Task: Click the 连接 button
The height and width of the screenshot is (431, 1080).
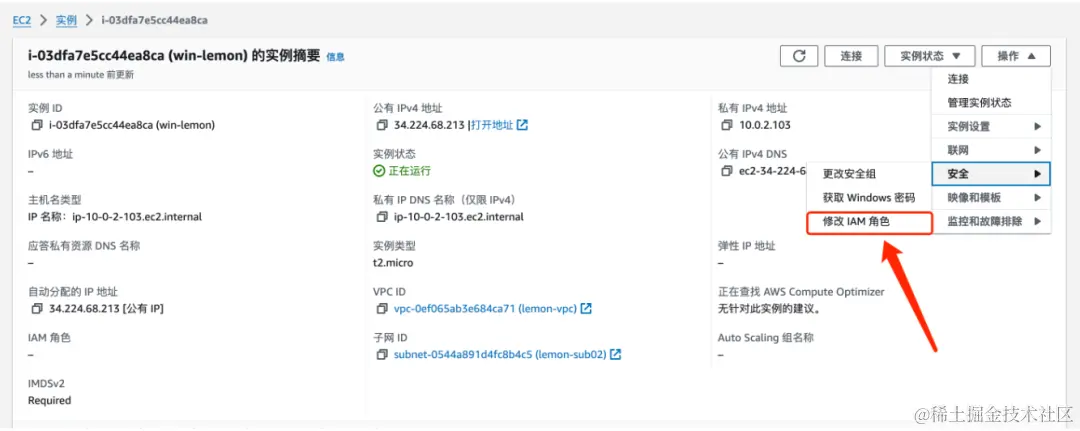Action: (x=851, y=56)
